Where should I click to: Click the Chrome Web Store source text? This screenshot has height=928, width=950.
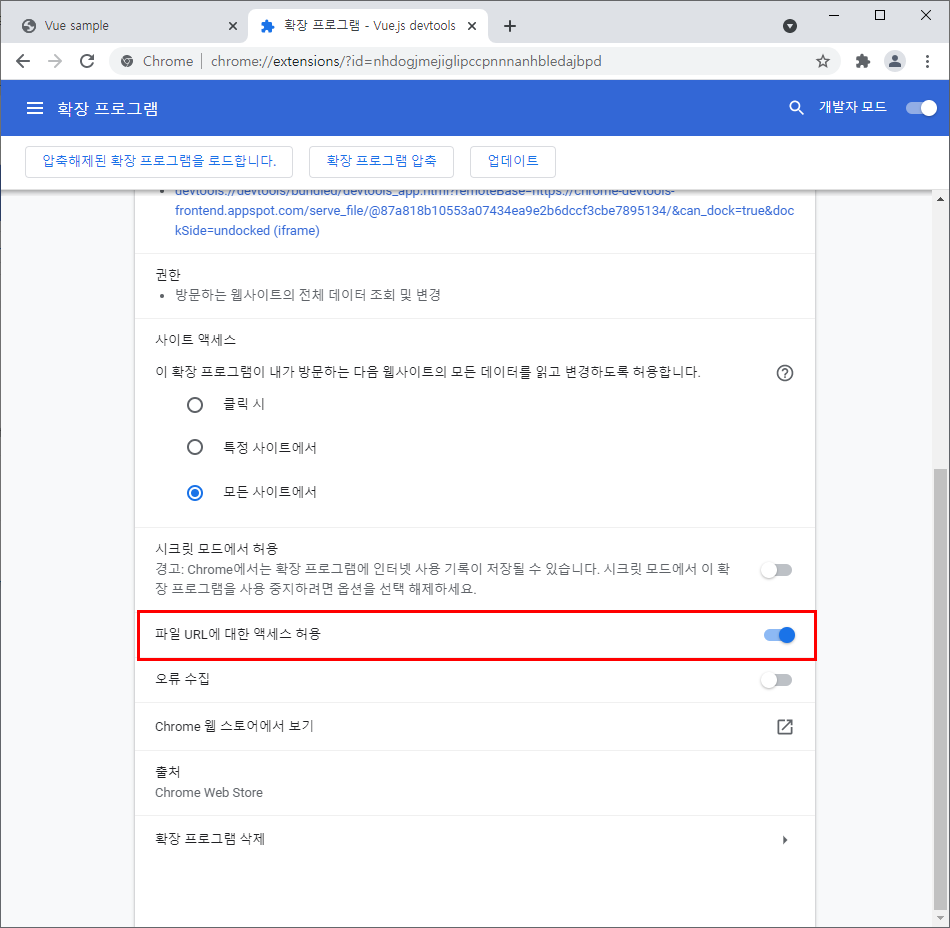pos(209,793)
